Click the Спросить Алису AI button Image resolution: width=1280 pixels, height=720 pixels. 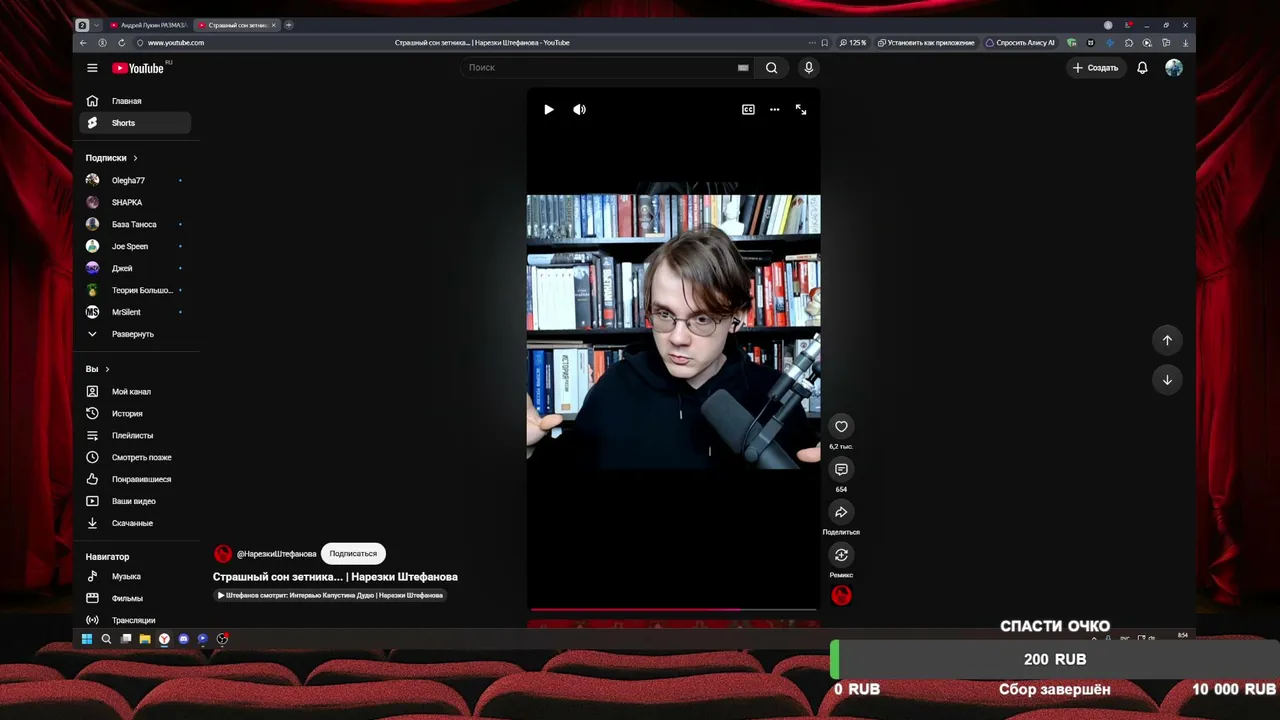1020,43
